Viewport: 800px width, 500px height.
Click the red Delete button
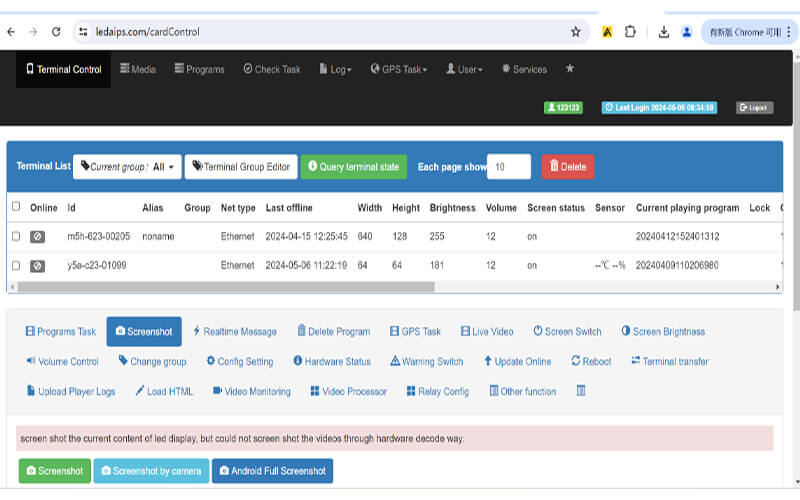click(567, 167)
